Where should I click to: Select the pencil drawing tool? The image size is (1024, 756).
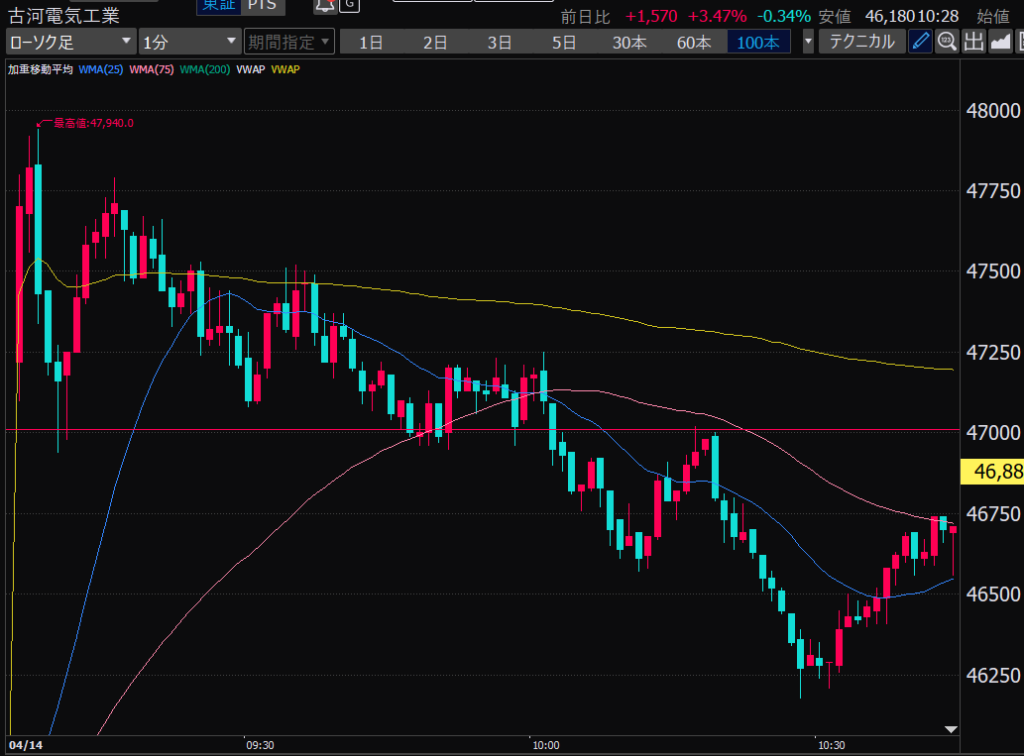pos(920,41)
